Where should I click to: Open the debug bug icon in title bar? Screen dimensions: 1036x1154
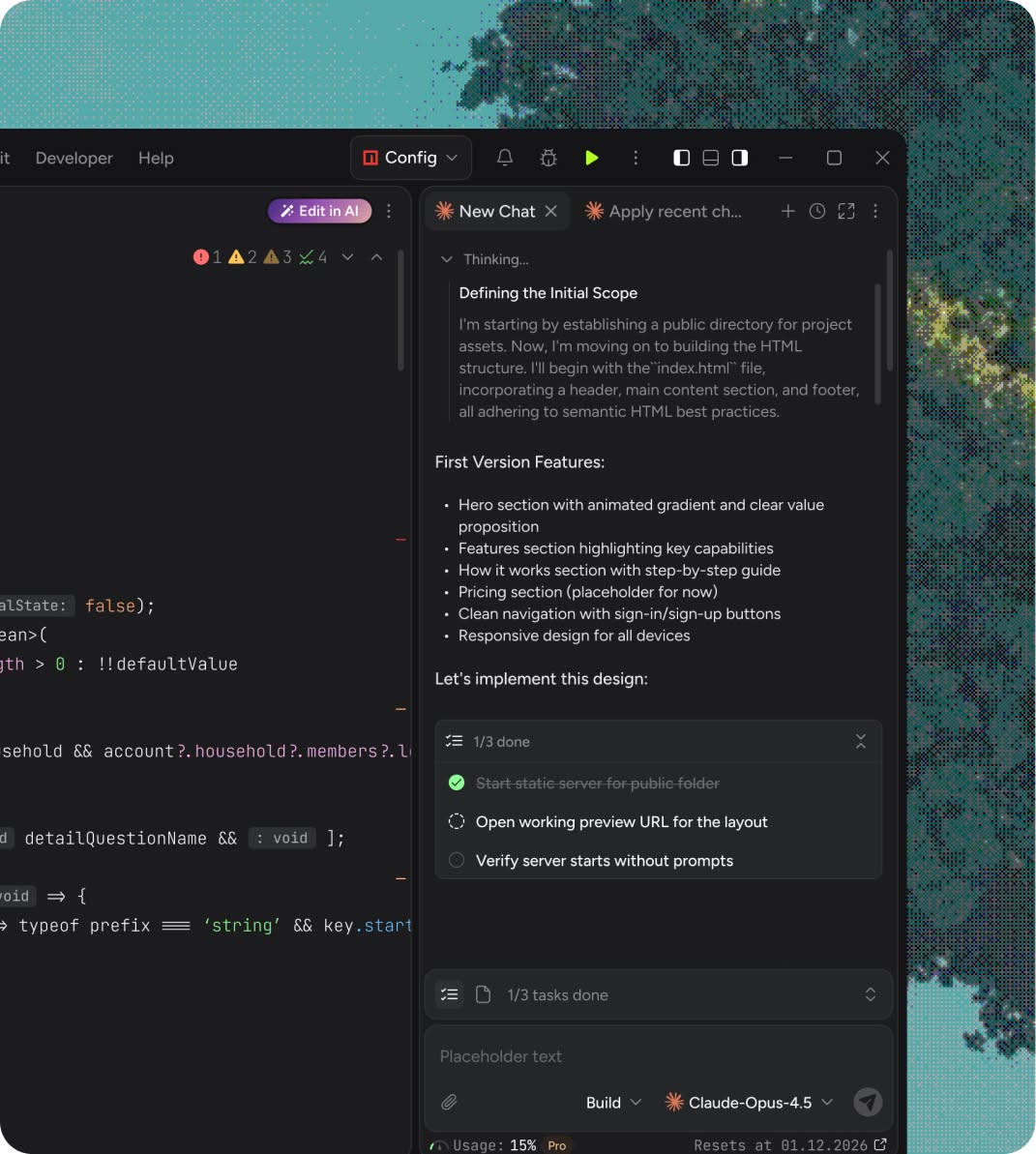[x=548, y=158]
